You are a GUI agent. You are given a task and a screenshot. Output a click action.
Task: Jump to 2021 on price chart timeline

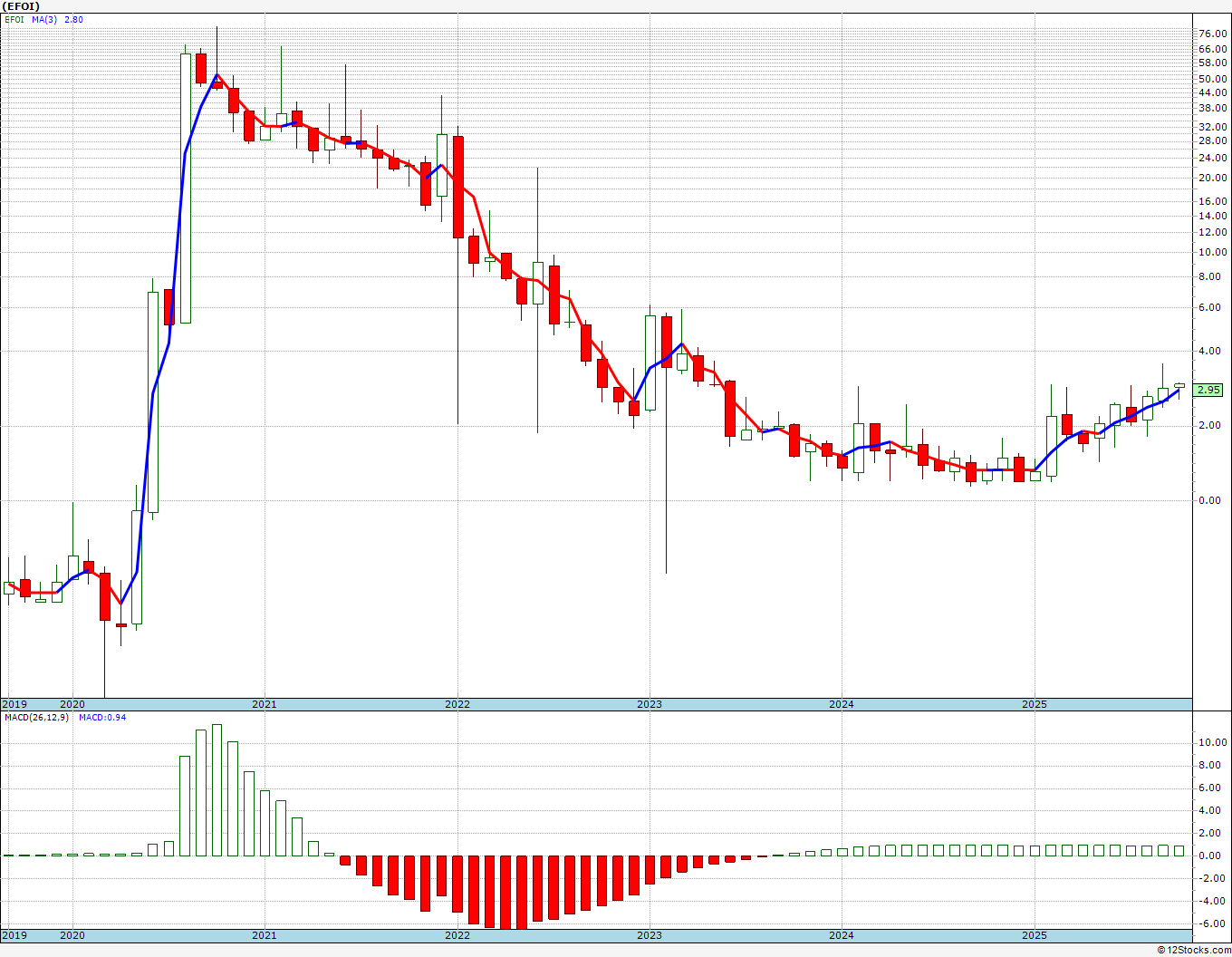coord(264,704)
